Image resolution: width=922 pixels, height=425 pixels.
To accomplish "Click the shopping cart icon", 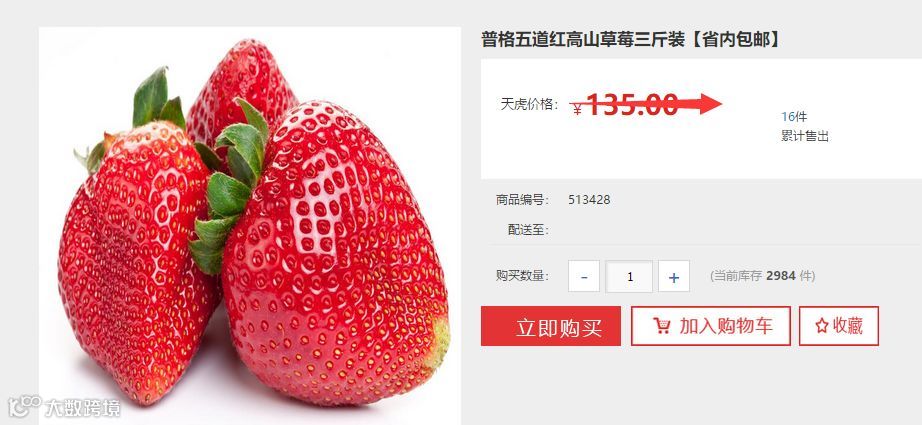I will tap(662, 326).
